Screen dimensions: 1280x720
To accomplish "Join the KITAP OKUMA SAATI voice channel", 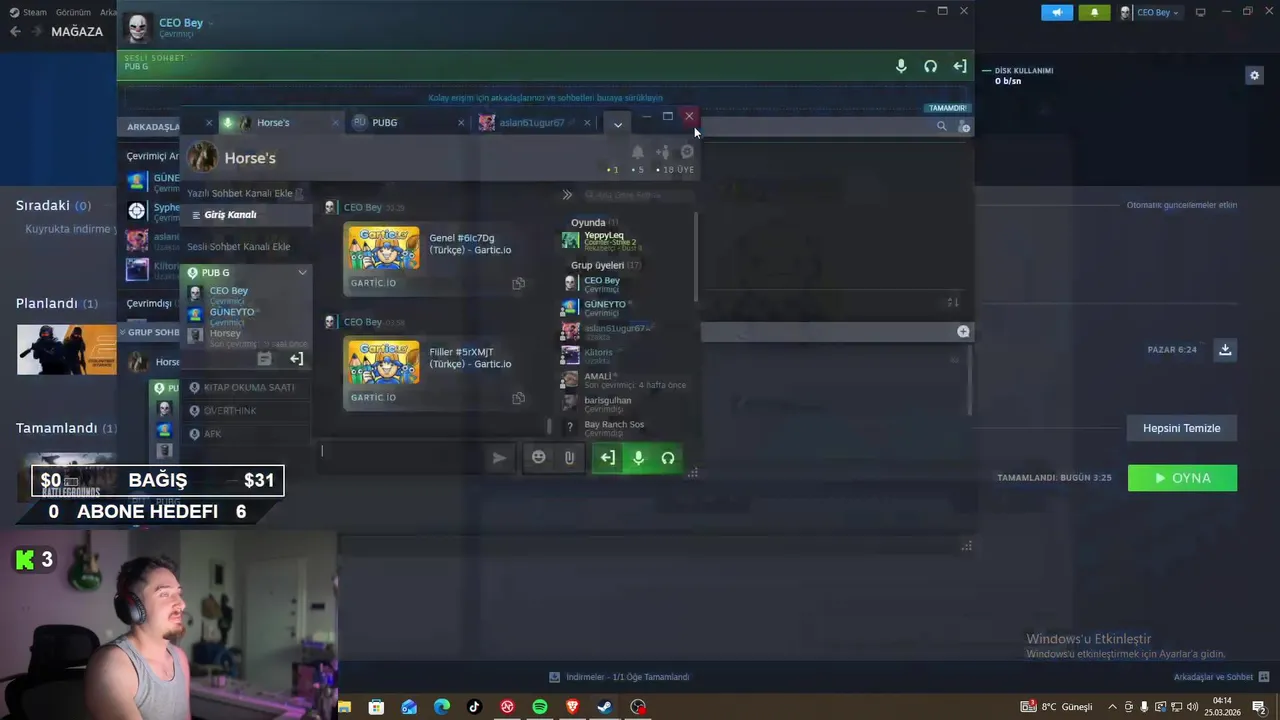I will point(247,387).
